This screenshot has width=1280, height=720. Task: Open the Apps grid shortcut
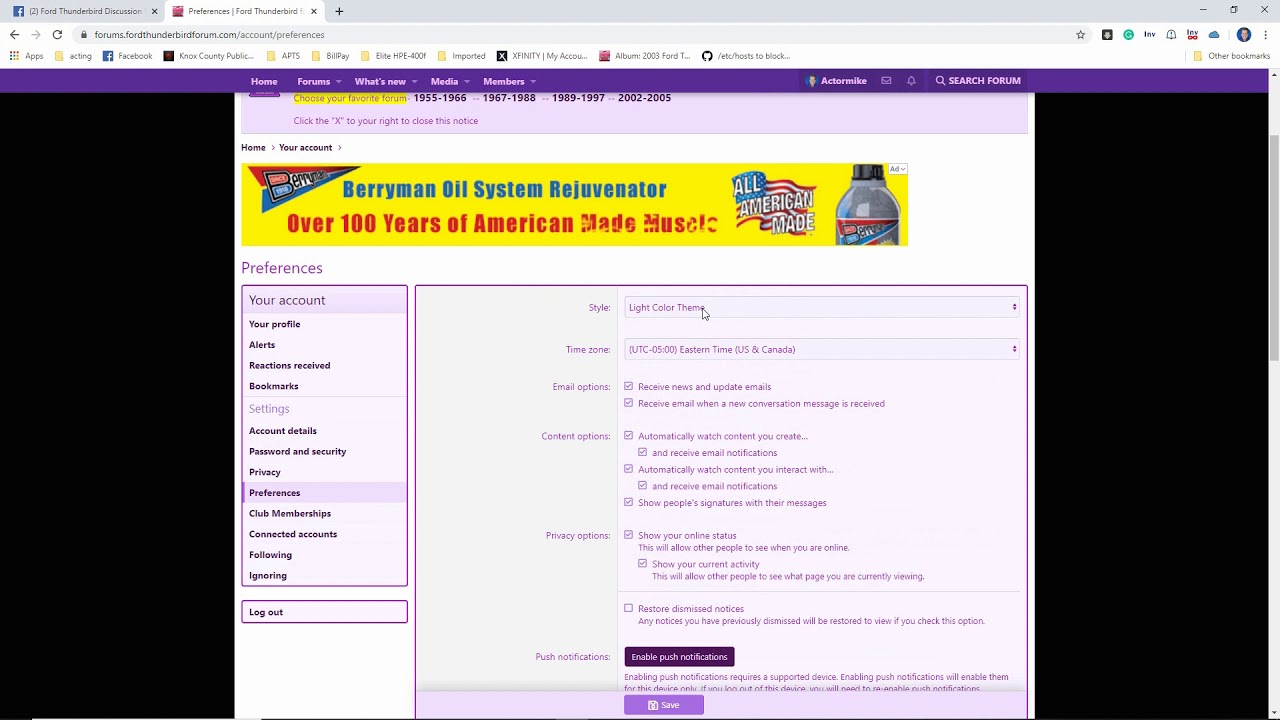pyautogui.click(x=26, y=56)
